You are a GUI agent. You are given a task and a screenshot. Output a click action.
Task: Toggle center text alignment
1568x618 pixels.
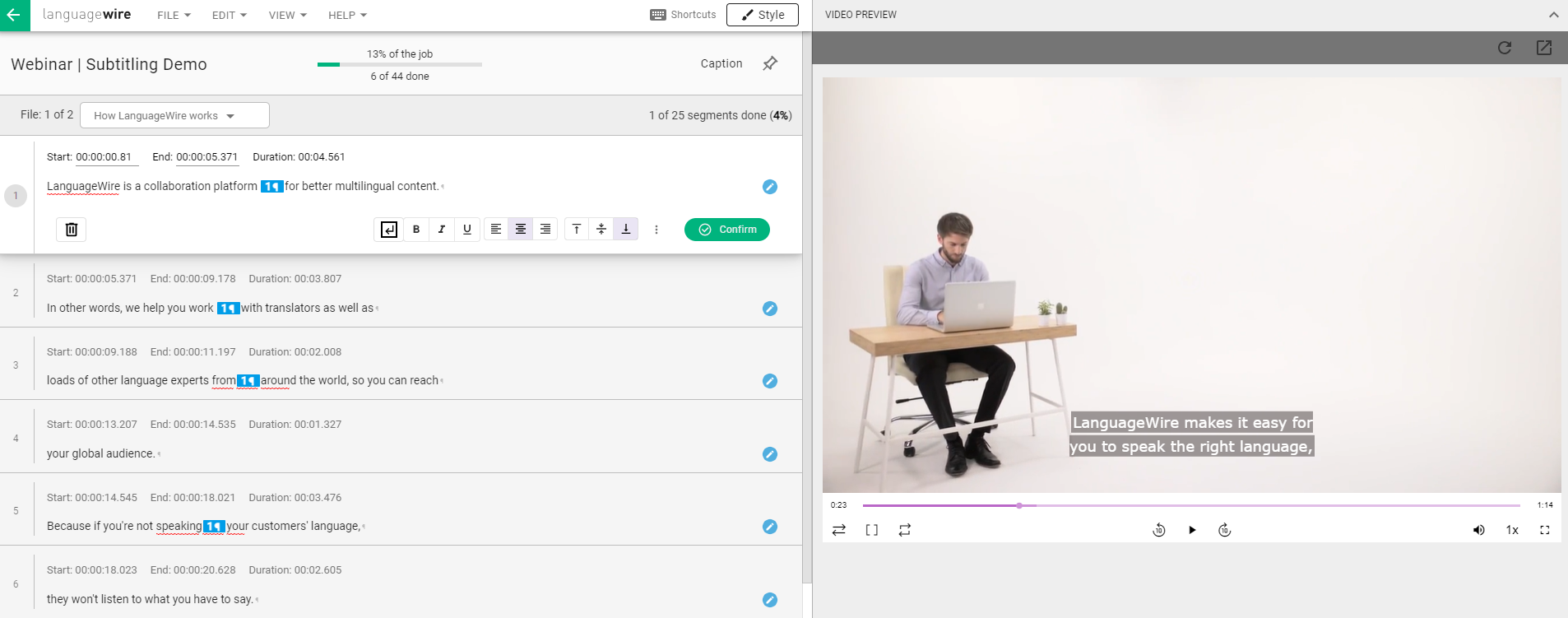[521, 230]
